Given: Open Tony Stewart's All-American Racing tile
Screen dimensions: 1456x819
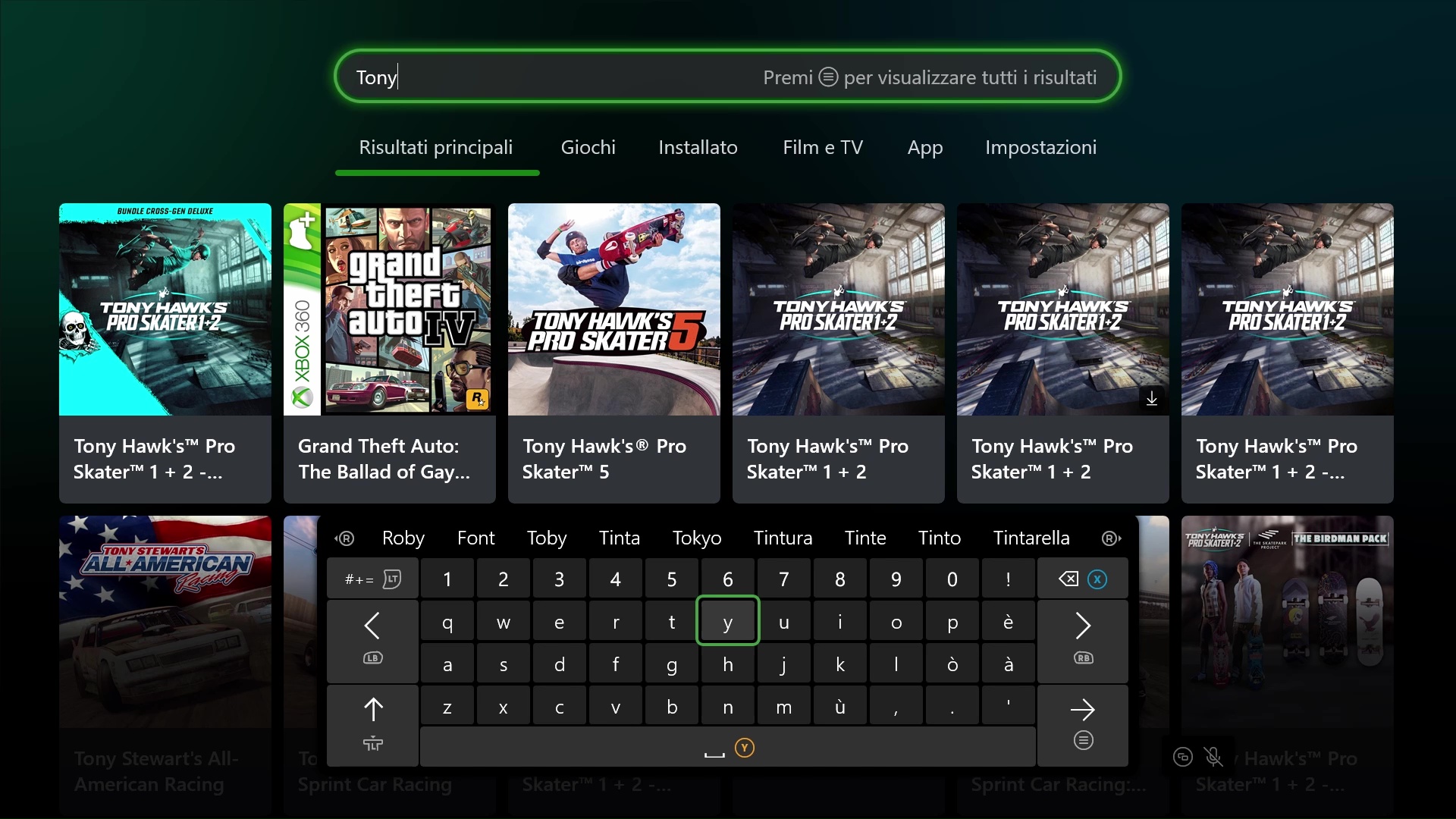Looking at the screenshot, I should click(165, 665).
